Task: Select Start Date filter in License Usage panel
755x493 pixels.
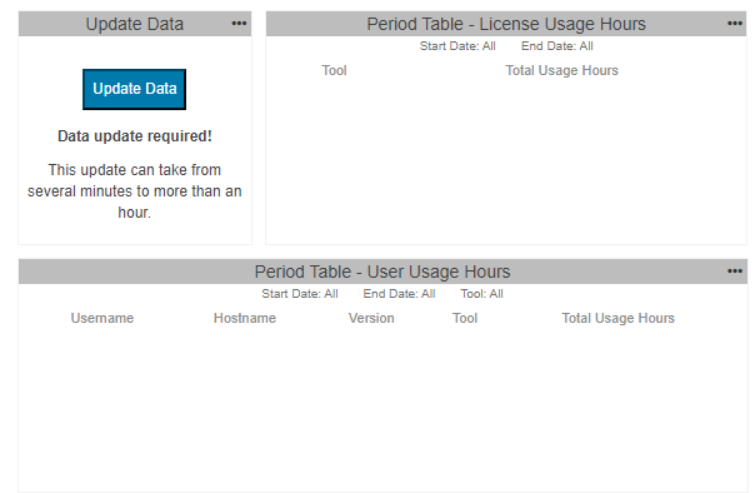Action: (x=457, y=46)
